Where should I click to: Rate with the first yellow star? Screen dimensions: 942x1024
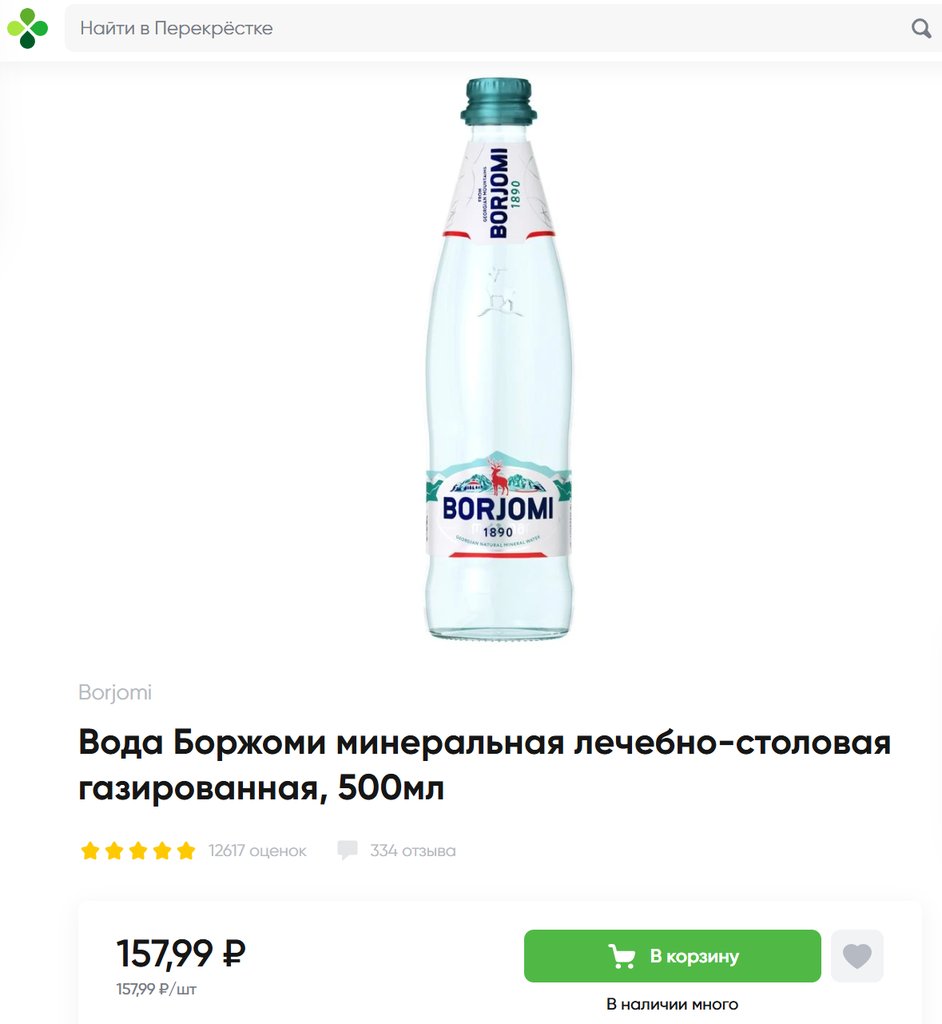click(90, 850)
